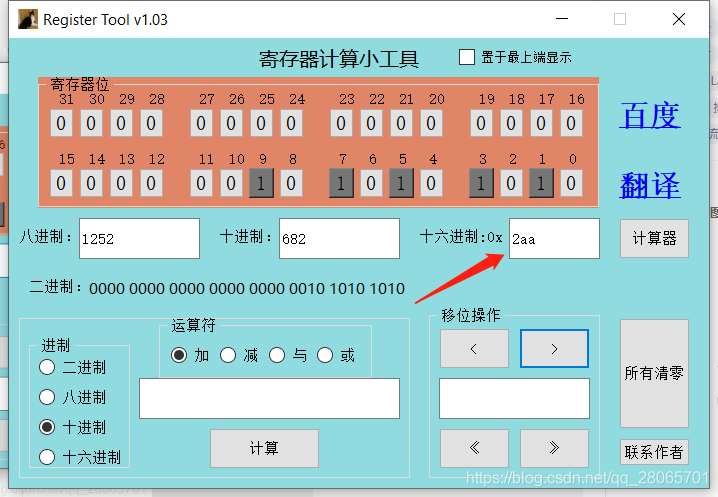Image resolution: width=718 pixels, height=497 pixels.
Task: Click into the 十六进制 hex field
Action: coord(554,239)
